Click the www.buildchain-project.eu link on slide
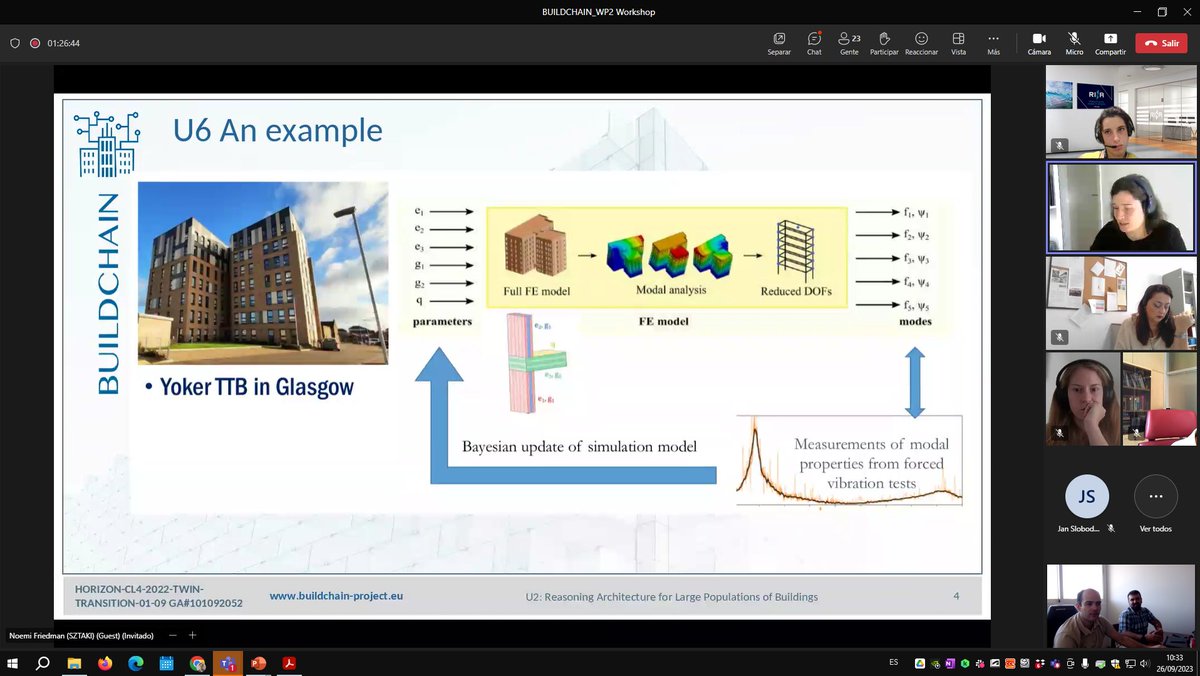 pos(336,596)
